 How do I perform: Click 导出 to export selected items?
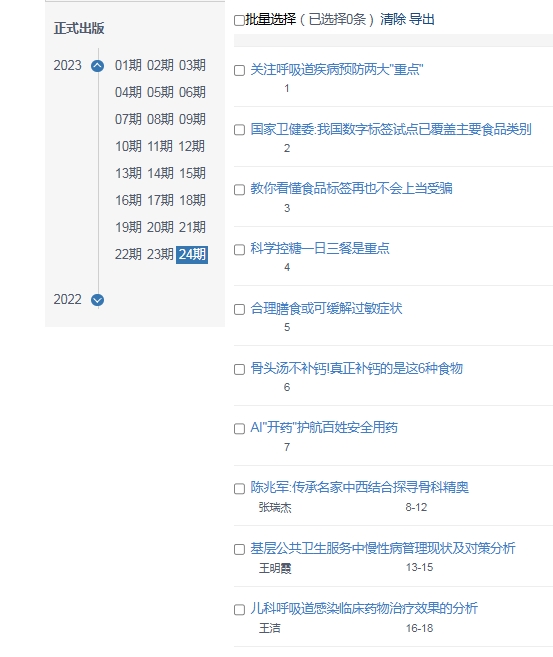(421, 19)
